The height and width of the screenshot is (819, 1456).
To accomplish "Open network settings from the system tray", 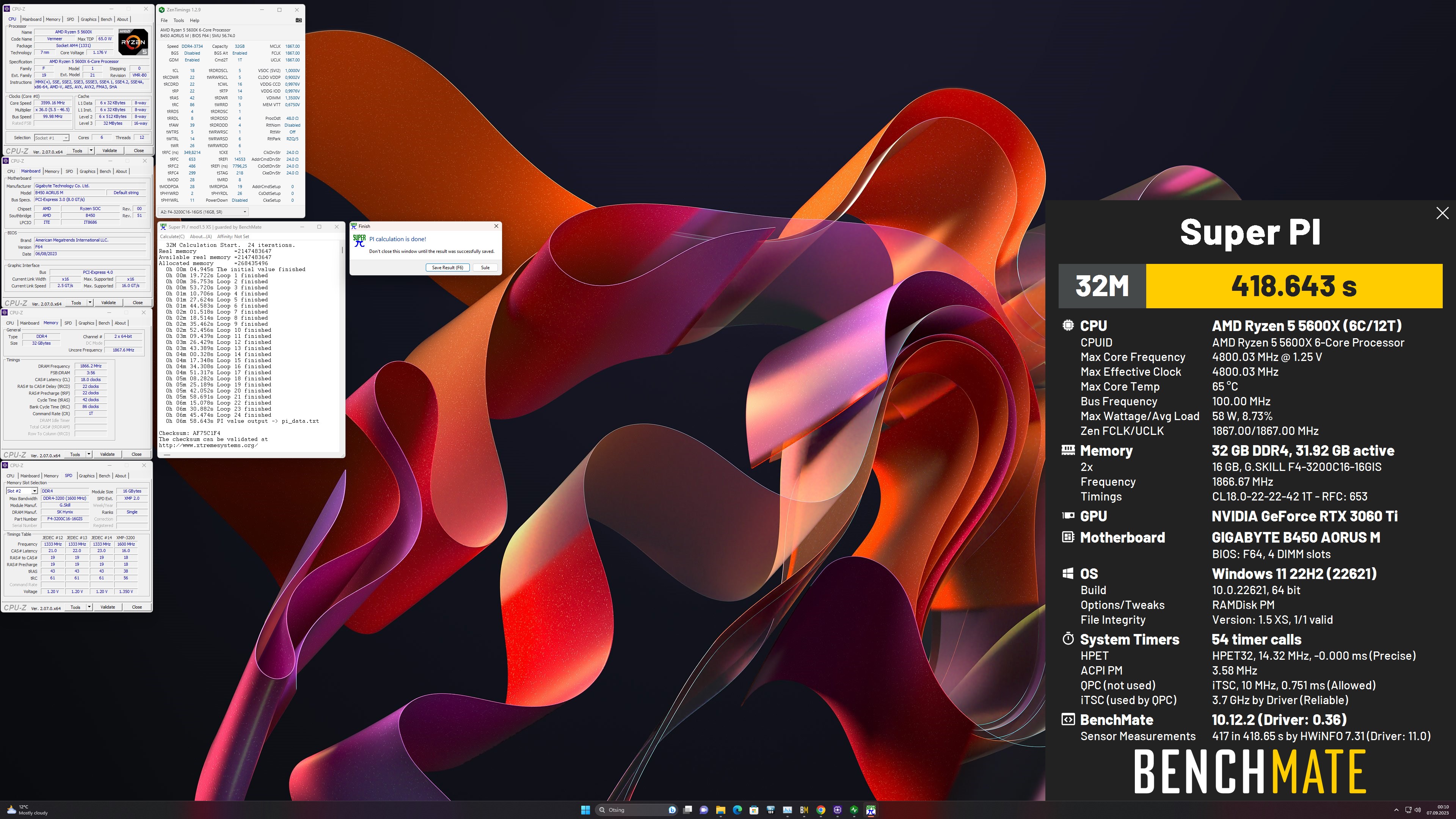I will (x=1408, y=810).
